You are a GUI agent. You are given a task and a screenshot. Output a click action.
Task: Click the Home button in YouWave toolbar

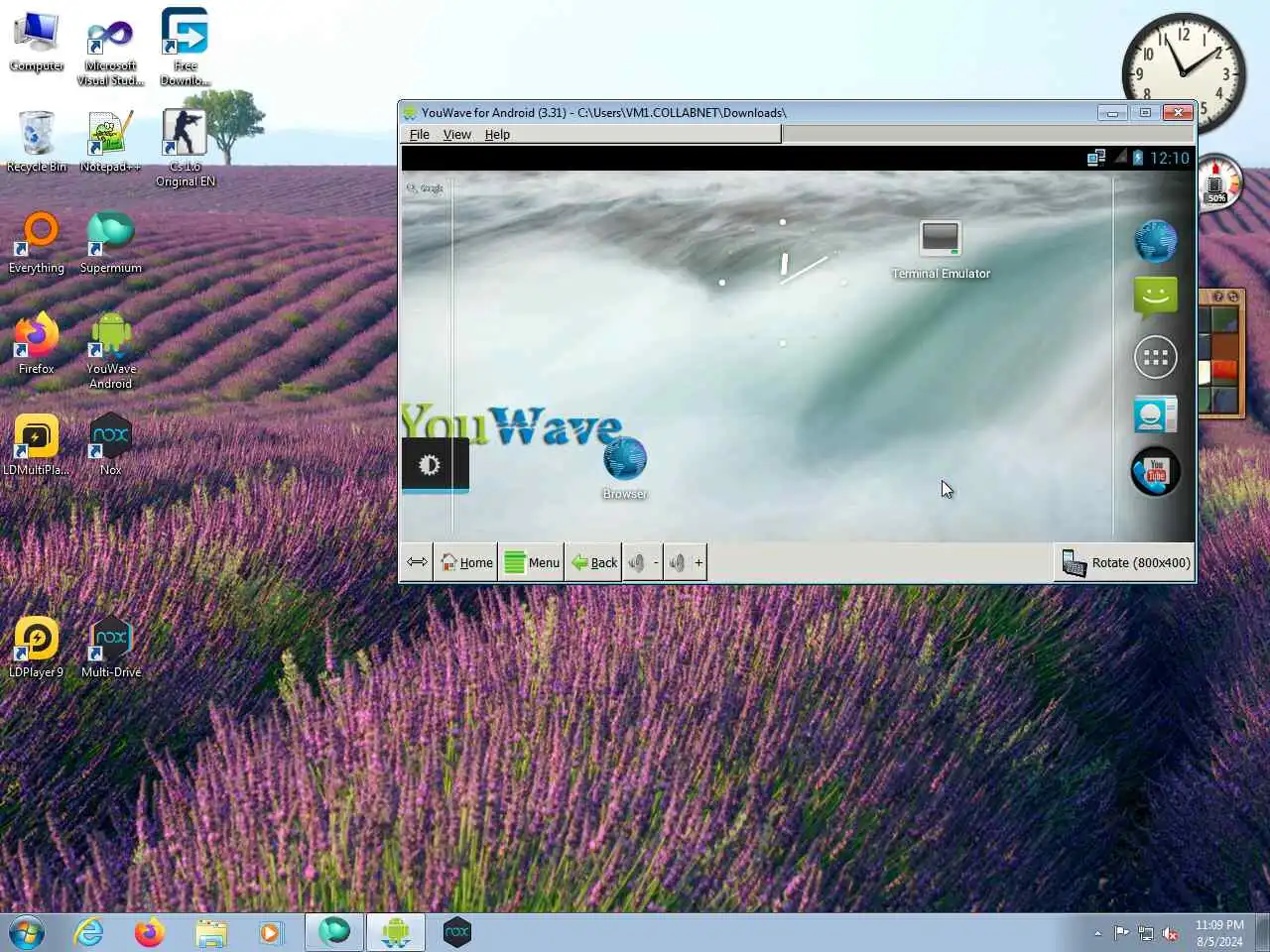(465, 562)
